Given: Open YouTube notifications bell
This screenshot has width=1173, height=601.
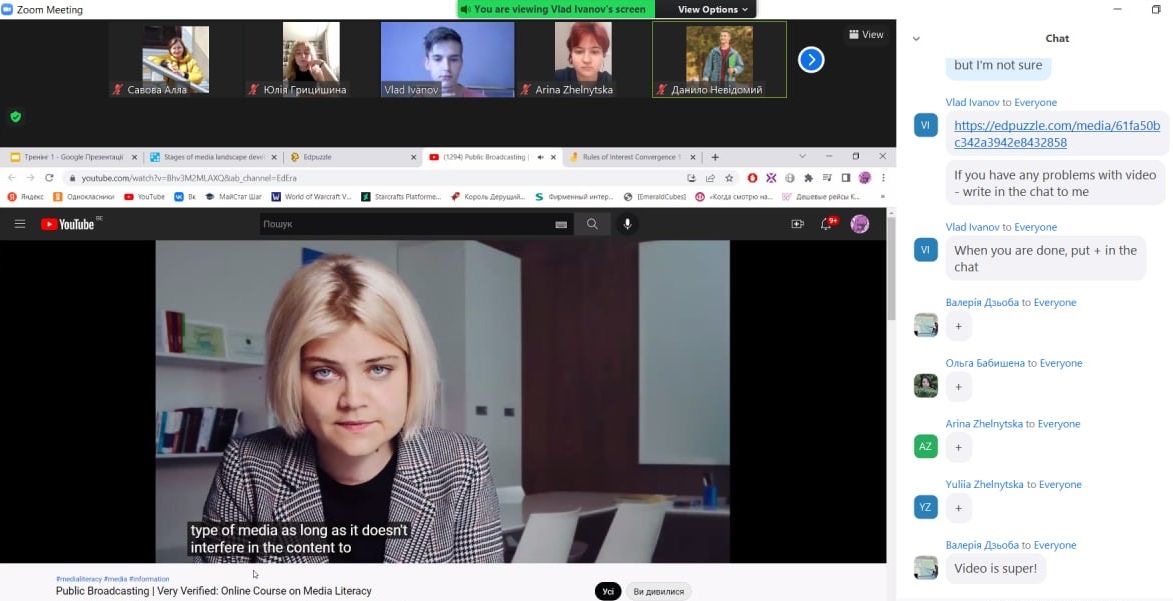Looking at the screenshot, I should (826, 224).
